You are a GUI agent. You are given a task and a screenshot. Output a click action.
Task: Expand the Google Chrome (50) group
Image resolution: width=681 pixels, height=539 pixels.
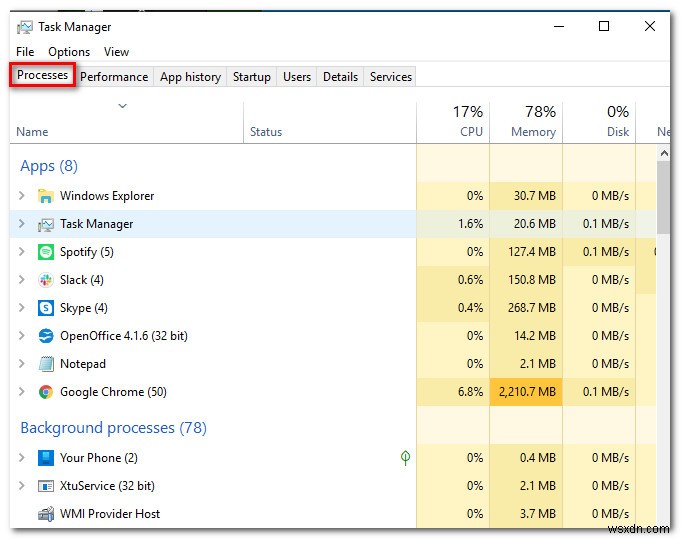(x=21, y=392)
